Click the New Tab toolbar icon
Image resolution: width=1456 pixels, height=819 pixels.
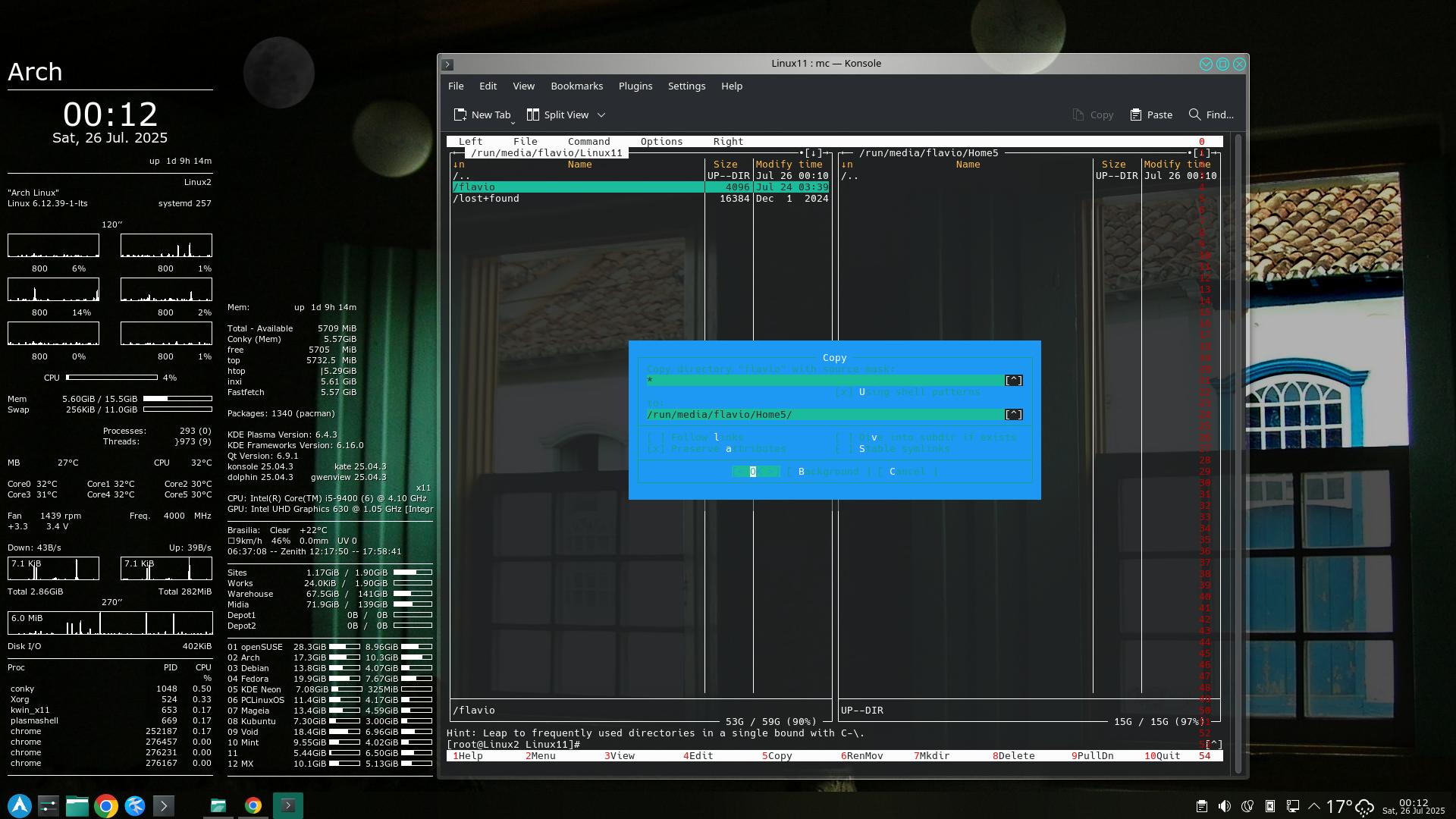(x=460, y=115)
